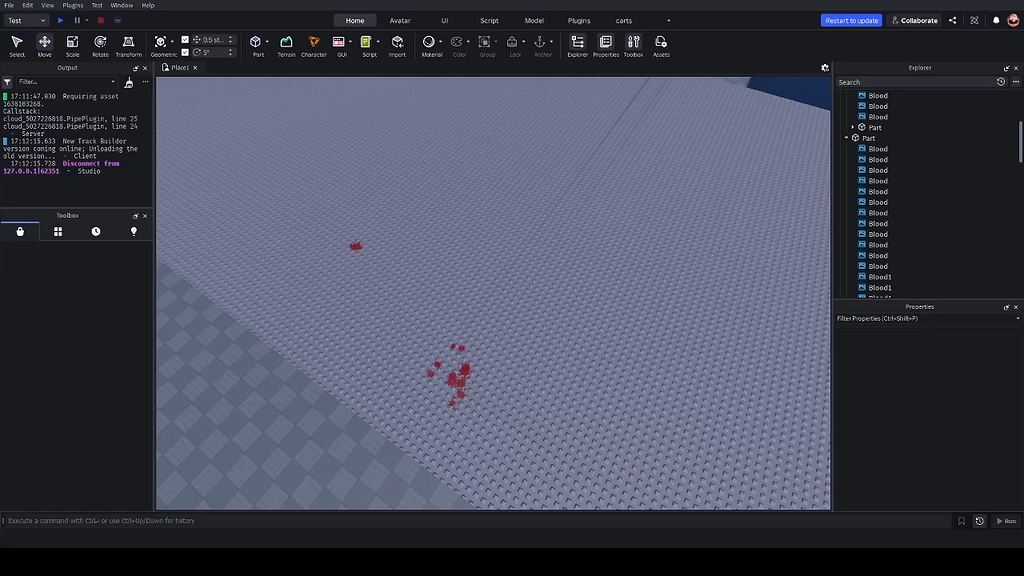Switch to the Avatar ribbon tab
This screenshot has height=576, width=1024.
tap(400, 21)
